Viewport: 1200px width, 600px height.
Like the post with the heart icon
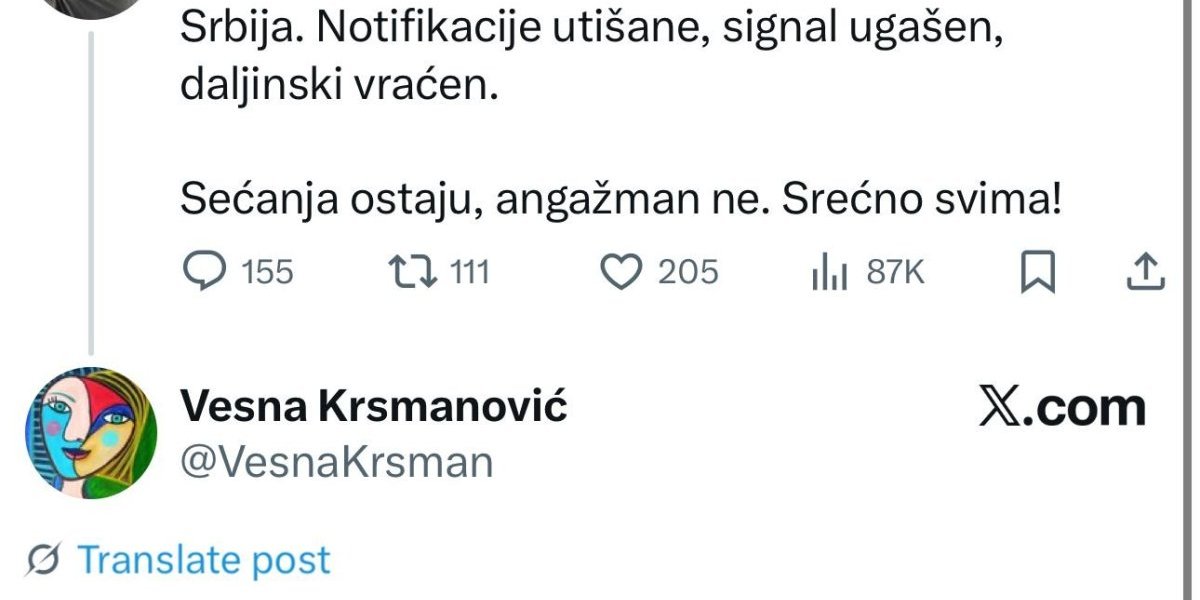625,272
